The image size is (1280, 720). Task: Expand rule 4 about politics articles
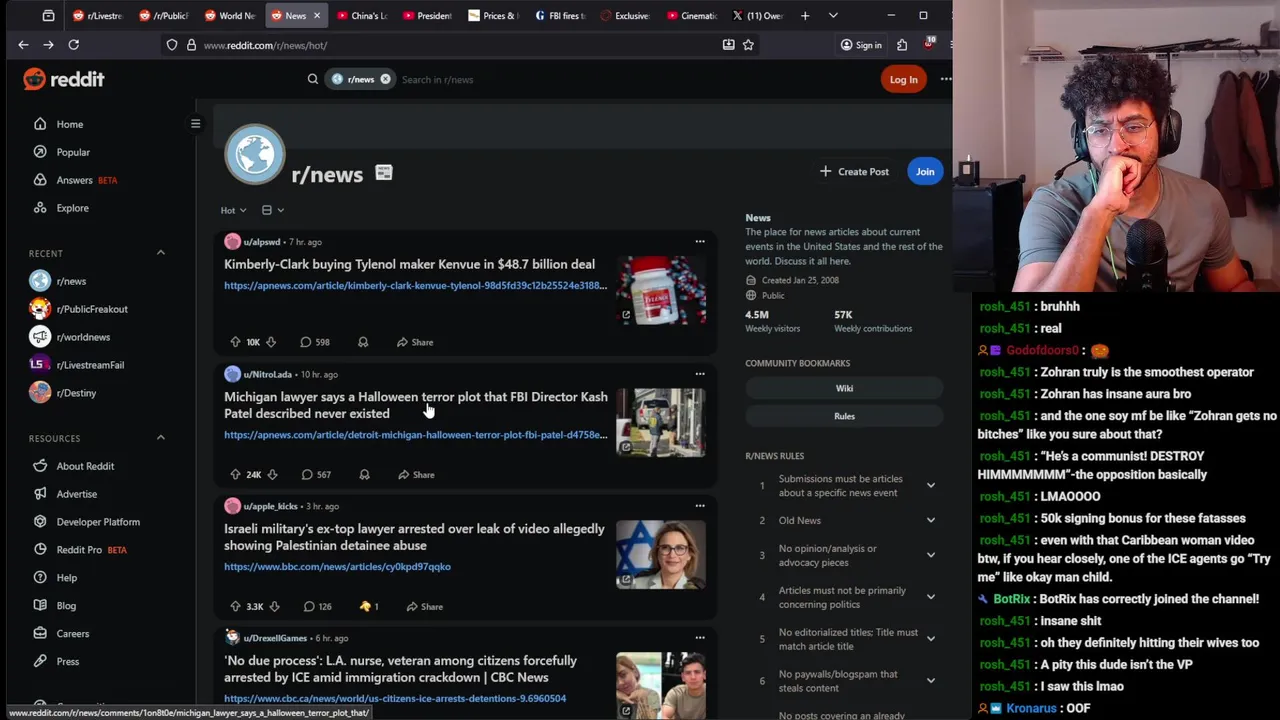tap(930, 597)
